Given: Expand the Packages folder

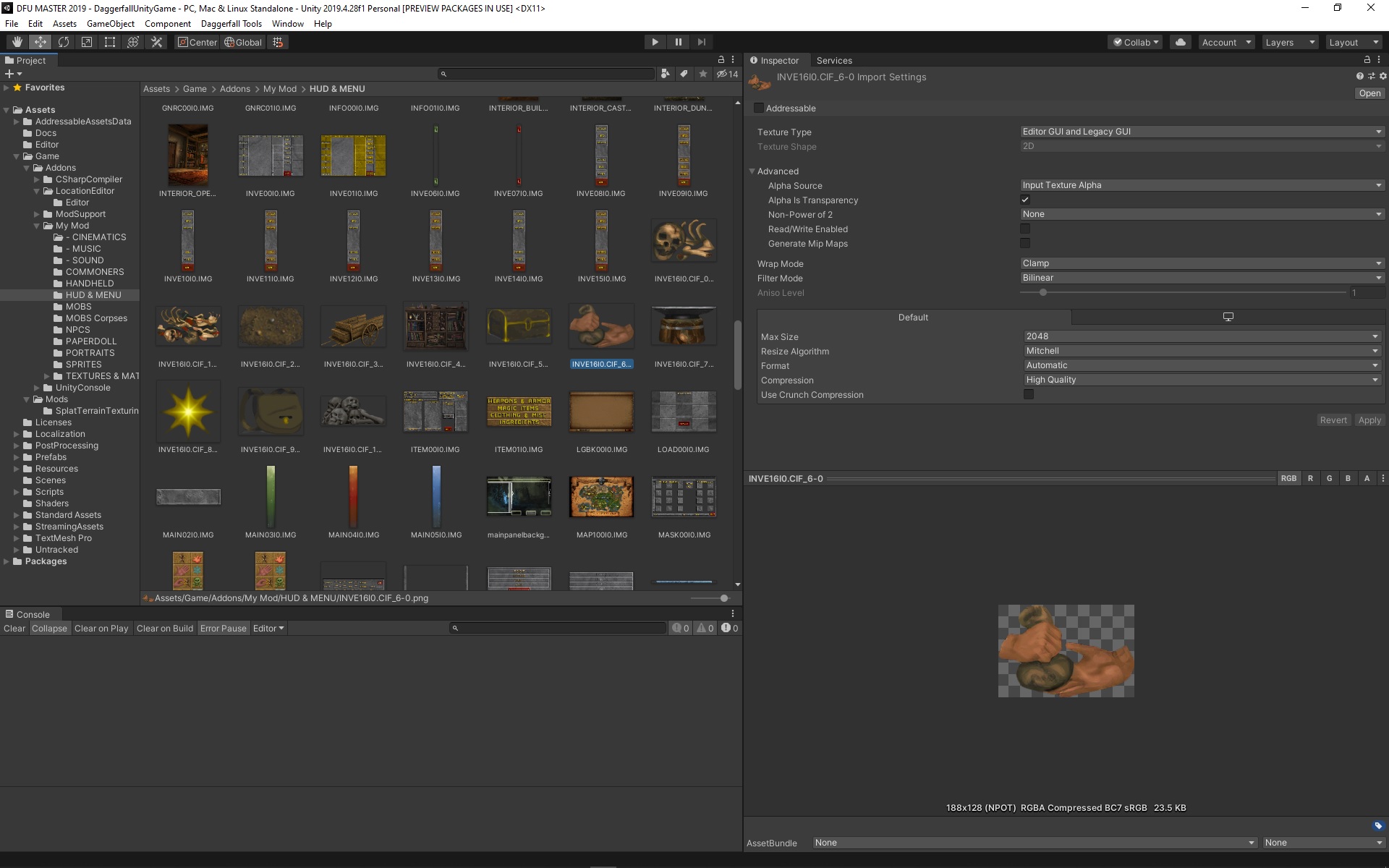Looking at the screenshot, I should click(x=7, y=561).
